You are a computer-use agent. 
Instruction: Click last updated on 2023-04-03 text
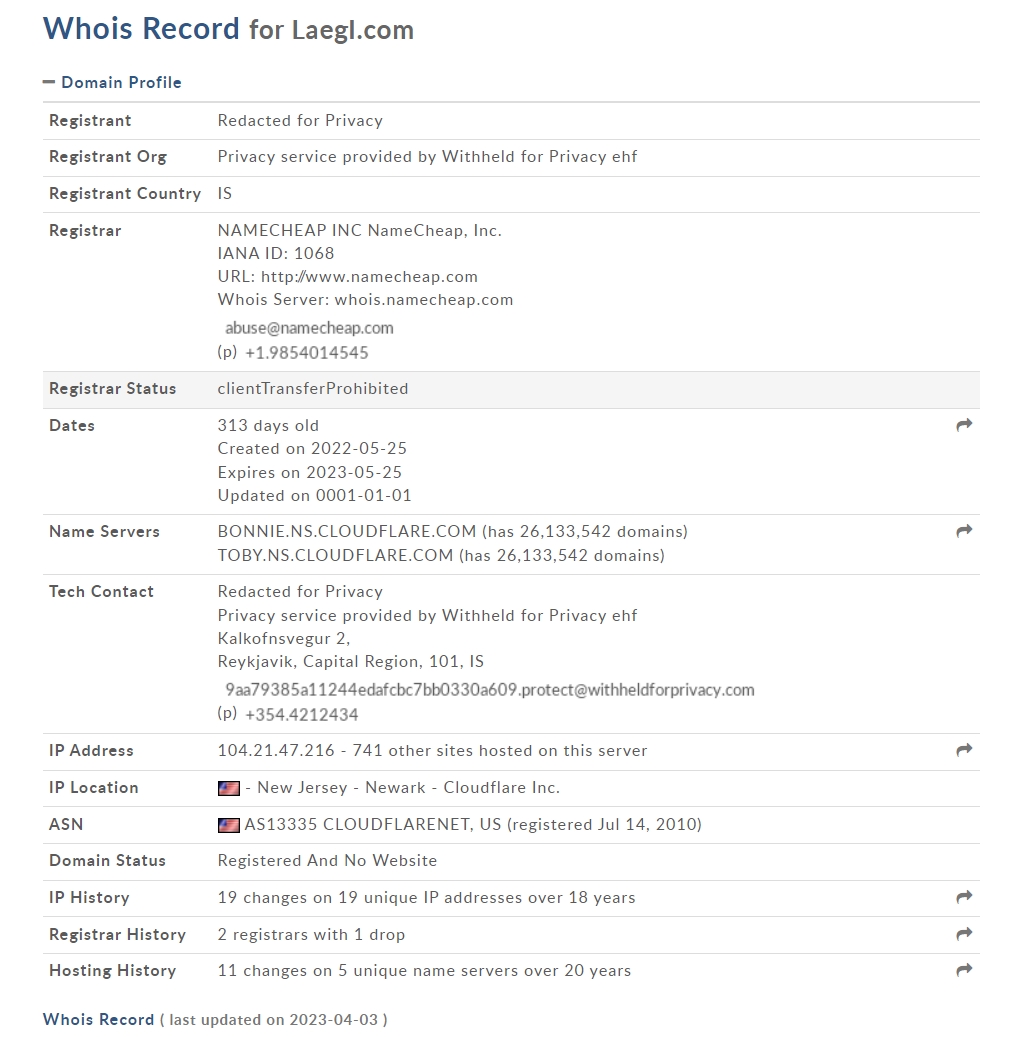click(273, 1020)
